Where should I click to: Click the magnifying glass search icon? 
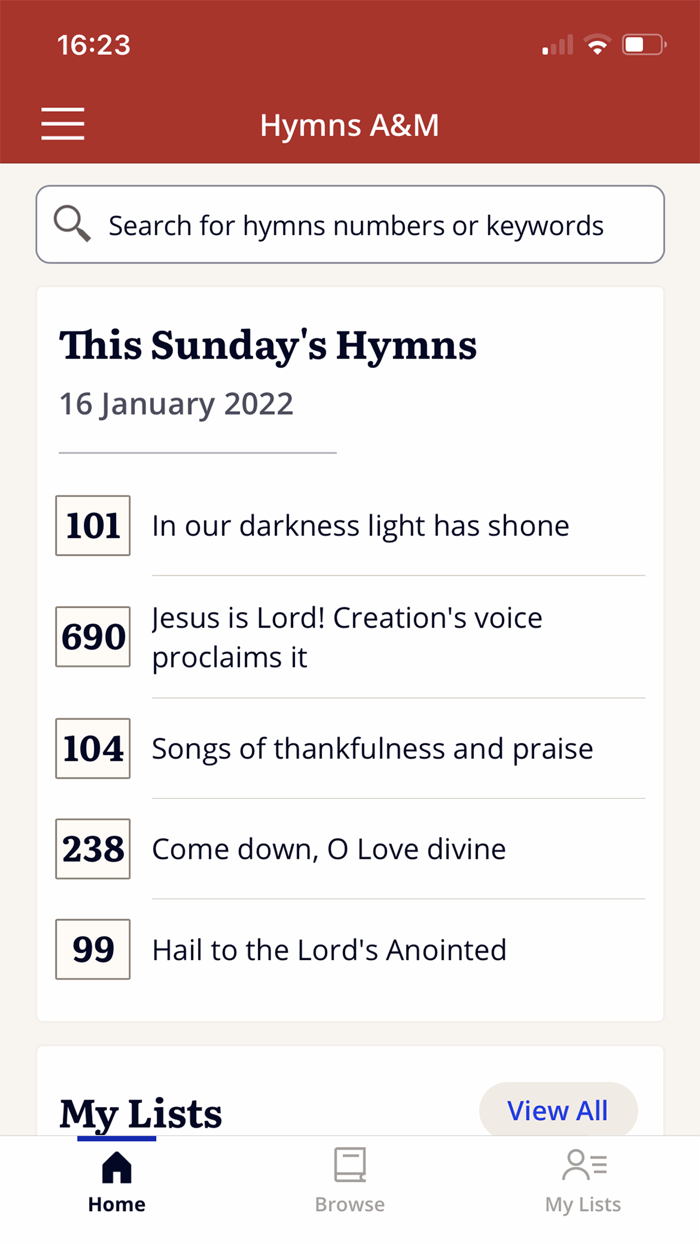click(71, 224)
